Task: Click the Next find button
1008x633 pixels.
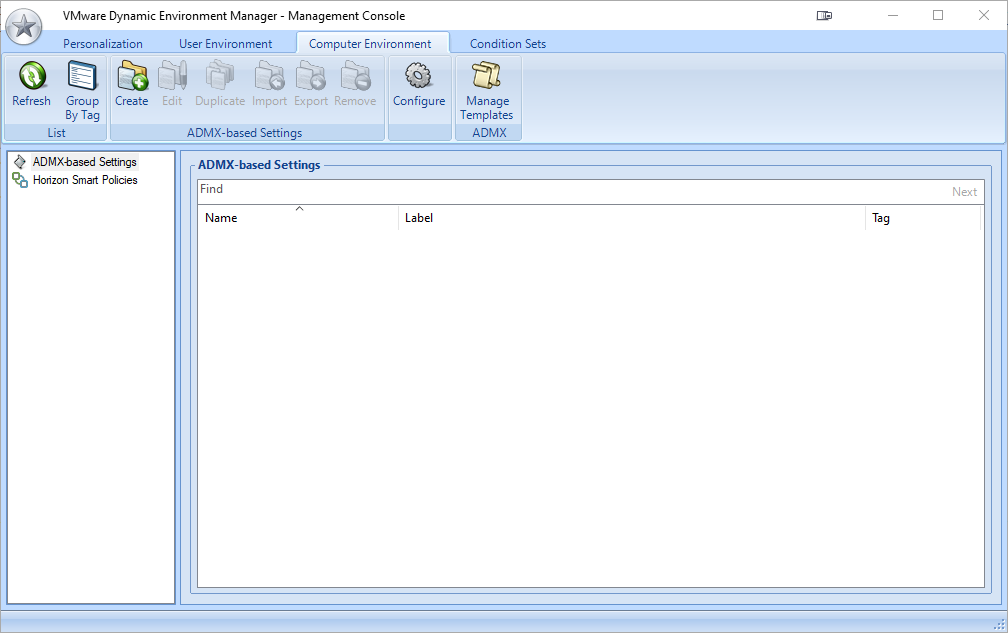Action: tap(964, 192)
